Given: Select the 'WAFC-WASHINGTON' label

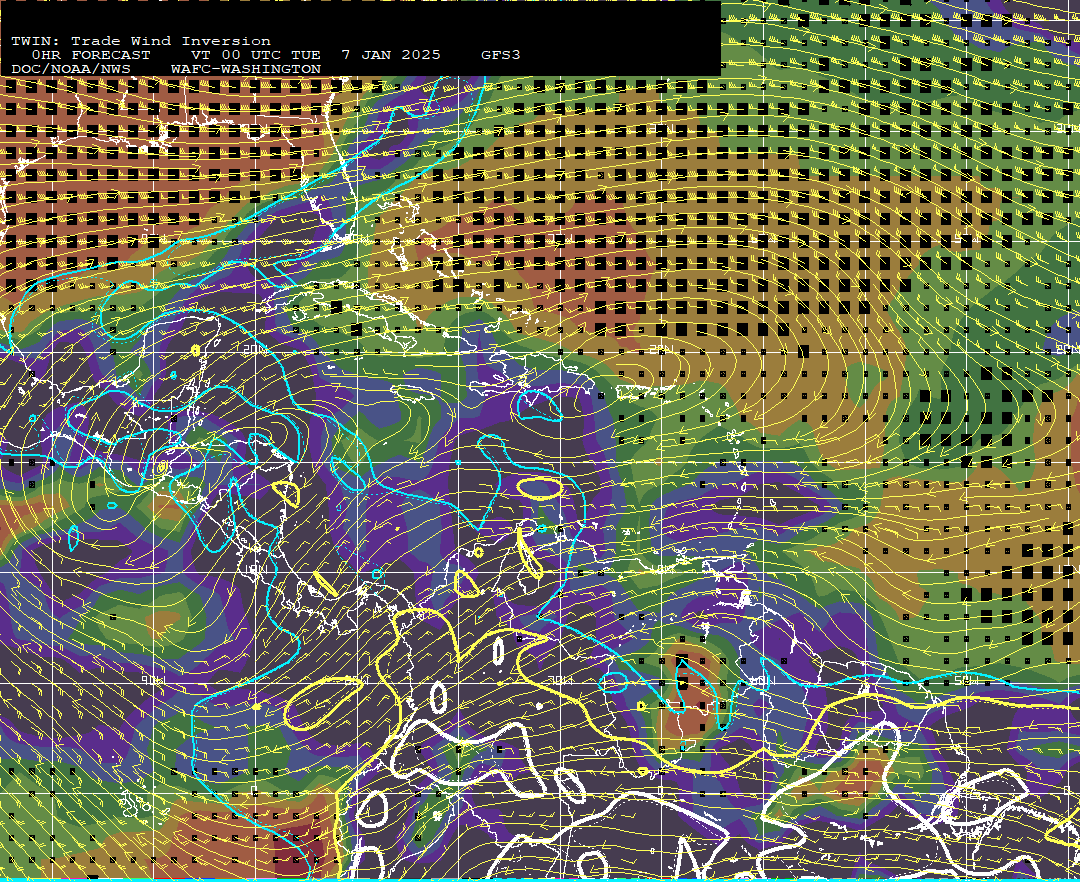Looking at the screenshot, I should tap(246, 70).
